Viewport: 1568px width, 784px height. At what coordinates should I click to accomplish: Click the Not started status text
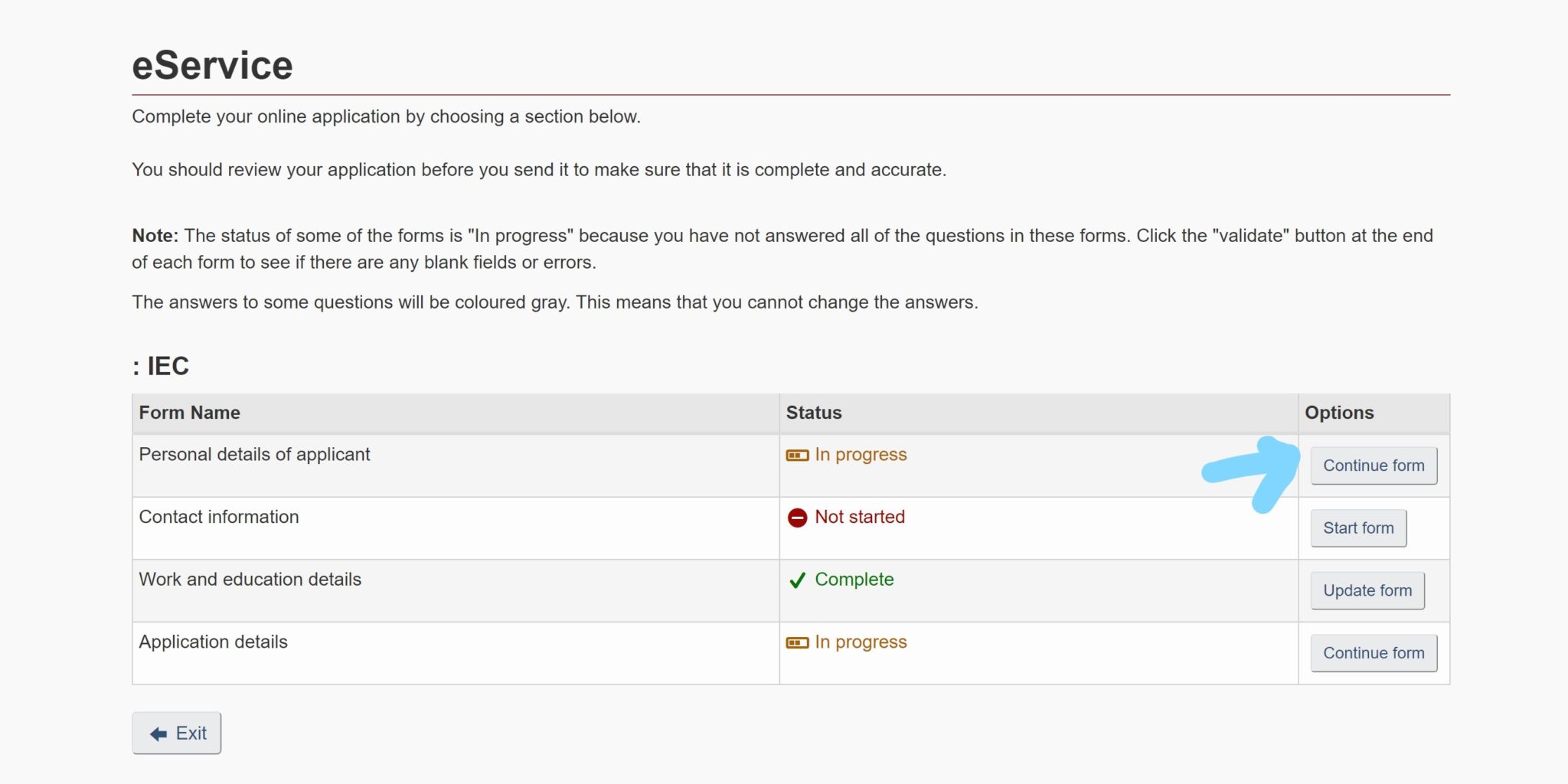859,517
